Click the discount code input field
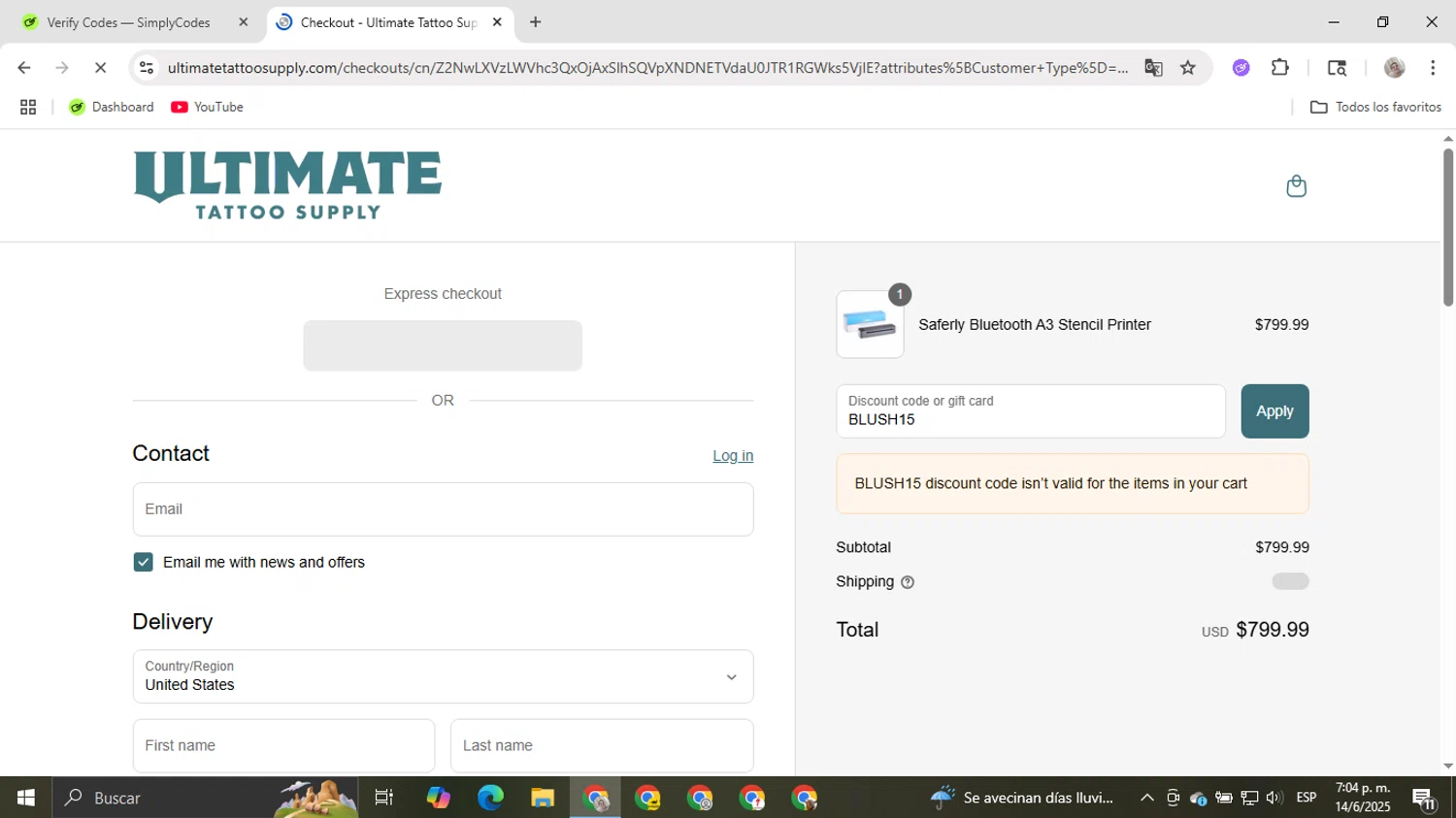The width and height of the screenshot is (1456, 818). tap(1031, 411)
